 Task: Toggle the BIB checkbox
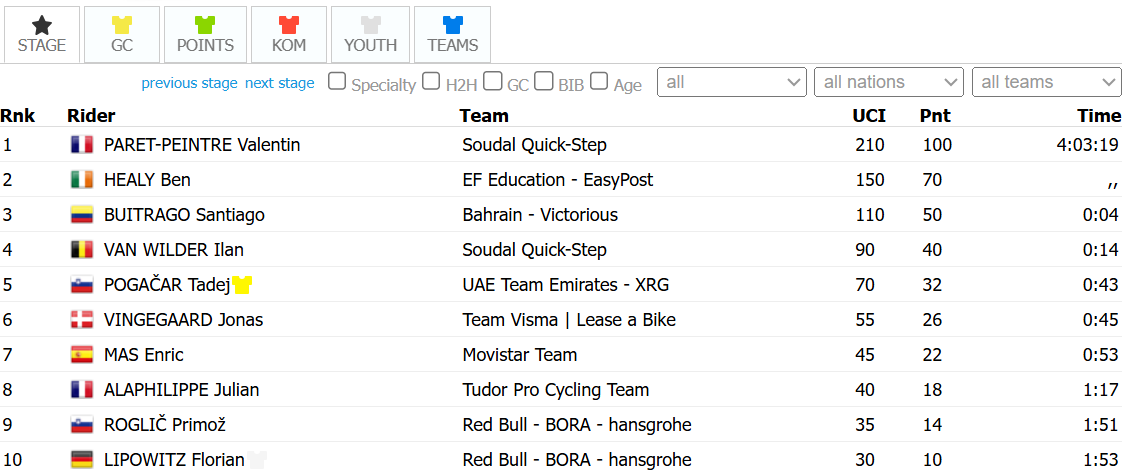[543, 82]
